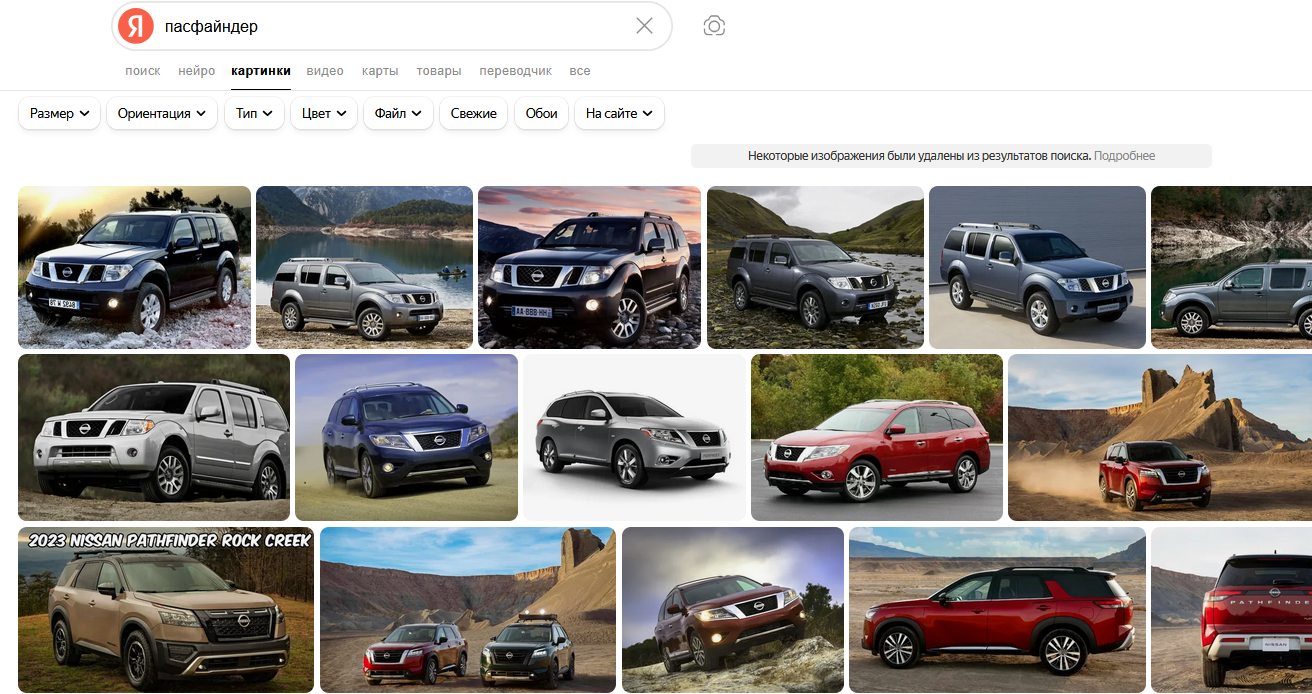Image resolution: width=1312 pixels, height=694 pixels.
Task: Expand the Ориентация filter dropdown
Action: pos(162,114)
